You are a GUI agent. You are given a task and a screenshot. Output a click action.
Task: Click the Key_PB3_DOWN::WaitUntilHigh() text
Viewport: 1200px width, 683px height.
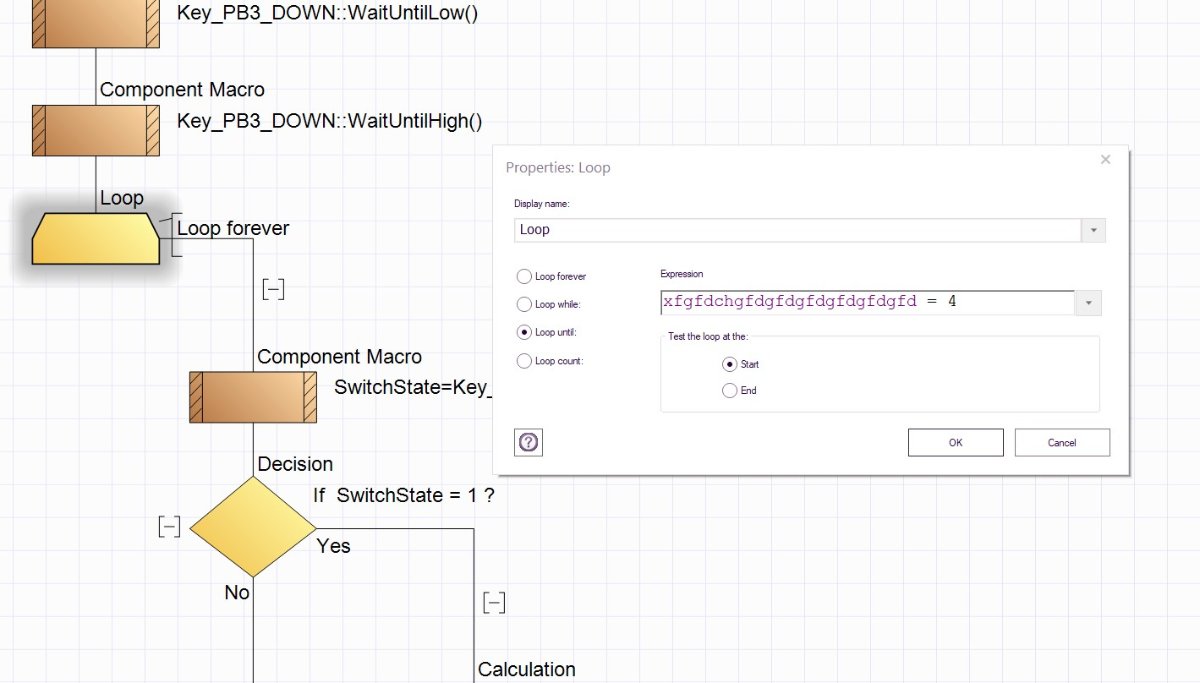tap(330, 122)
